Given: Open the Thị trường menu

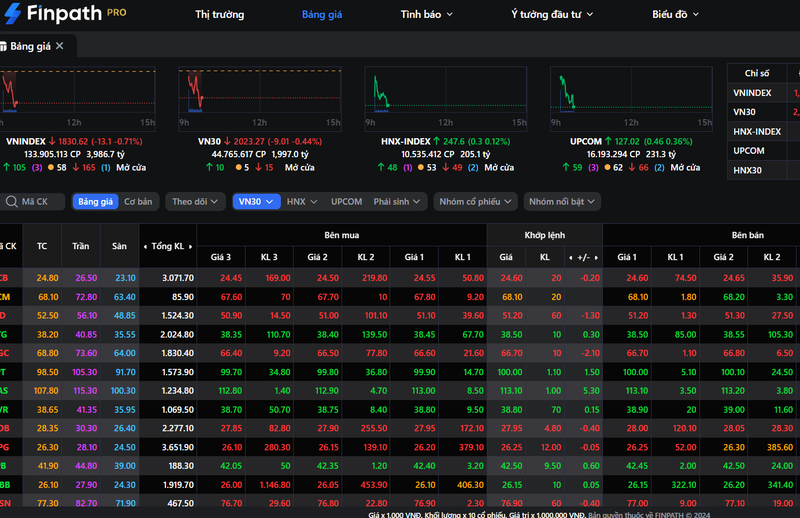Looking at the screenshot, I should coord(220,14).
